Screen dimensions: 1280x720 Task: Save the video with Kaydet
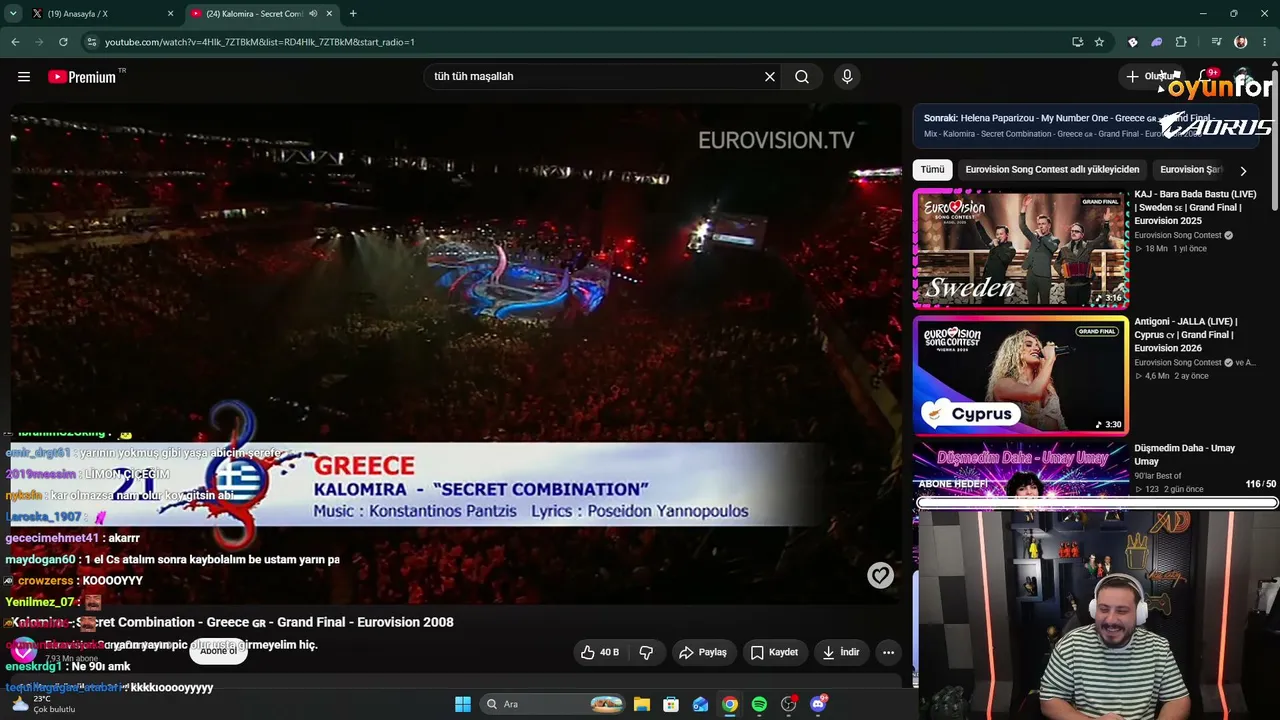pyautogui.click(x=774, y=653)
